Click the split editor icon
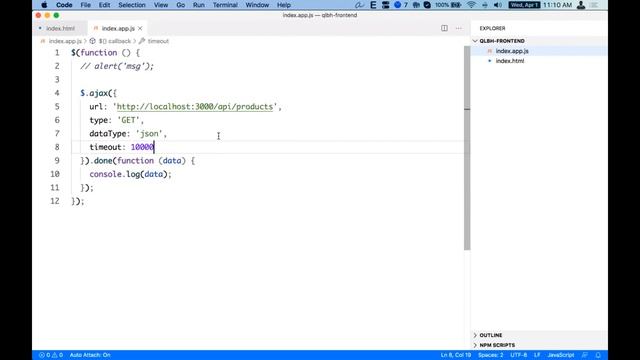This screenshot has width=640, height=360. coord(444,28)
